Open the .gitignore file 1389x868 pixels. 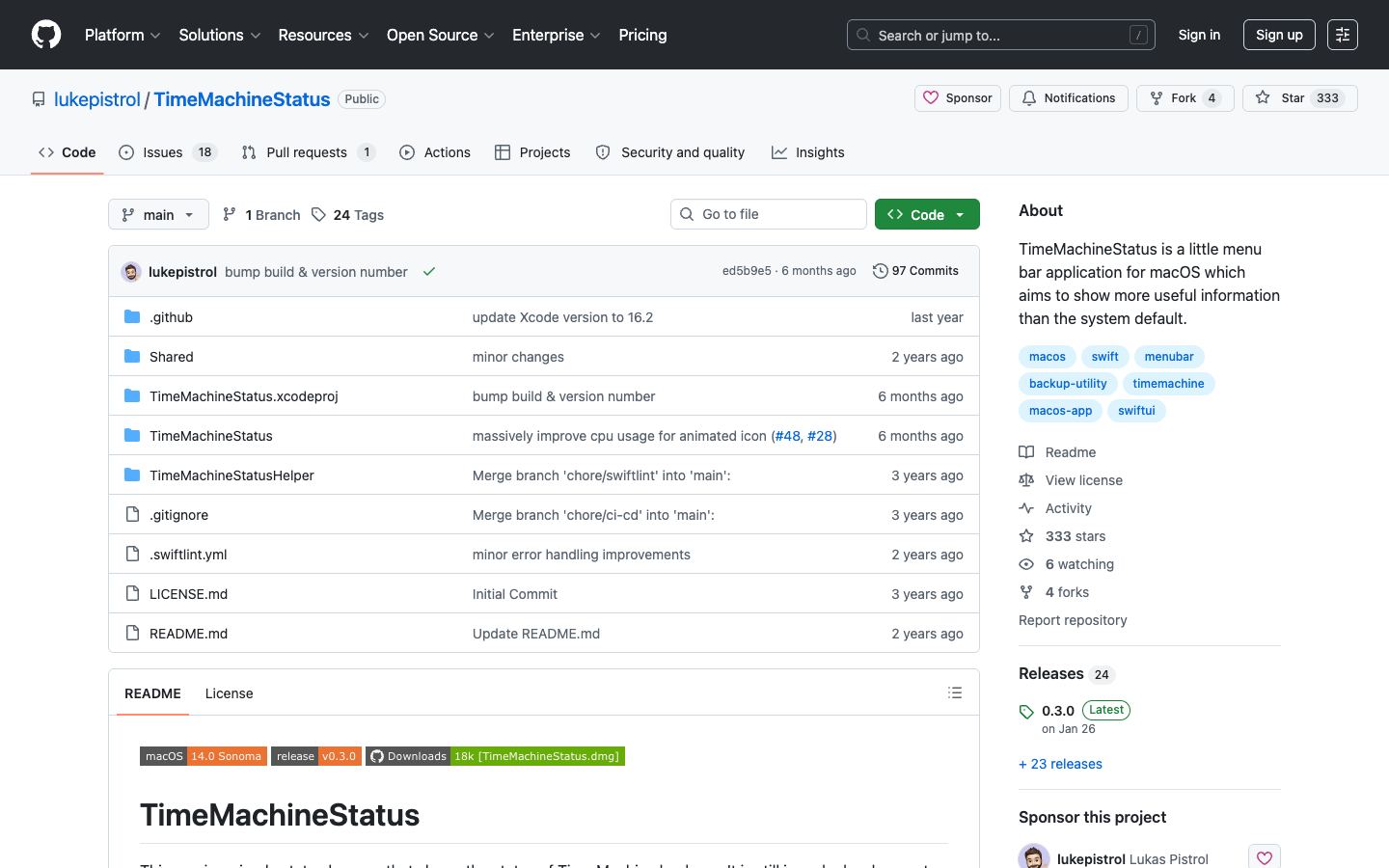[178, 515]
